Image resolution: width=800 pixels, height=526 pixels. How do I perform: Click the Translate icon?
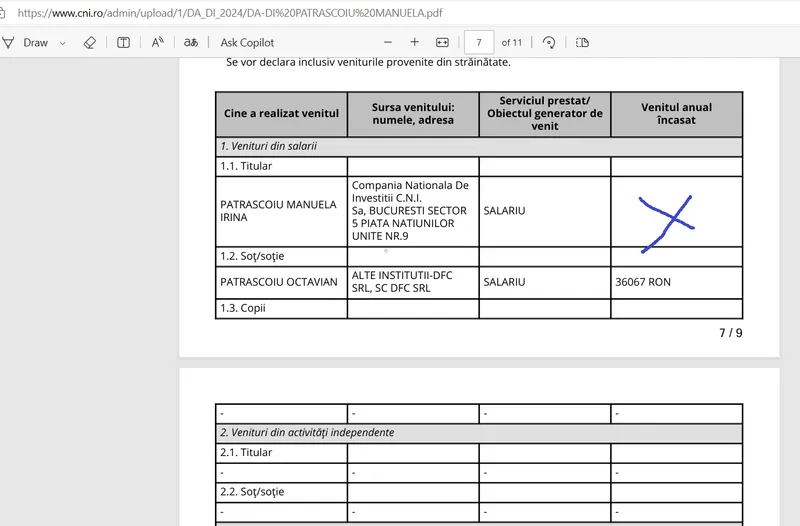coord(190,43)
